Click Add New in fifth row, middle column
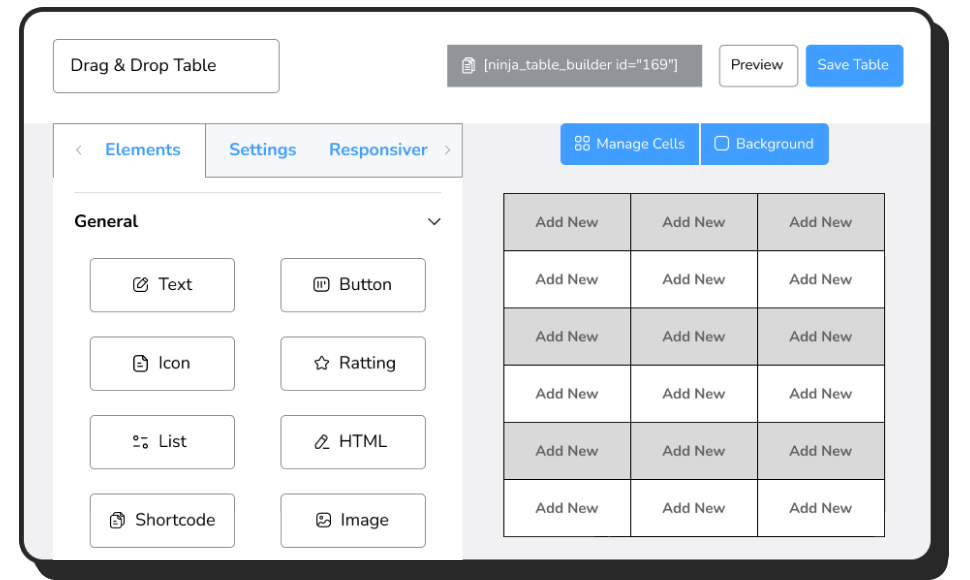This screenshot has height=580, width=970. 693,451
